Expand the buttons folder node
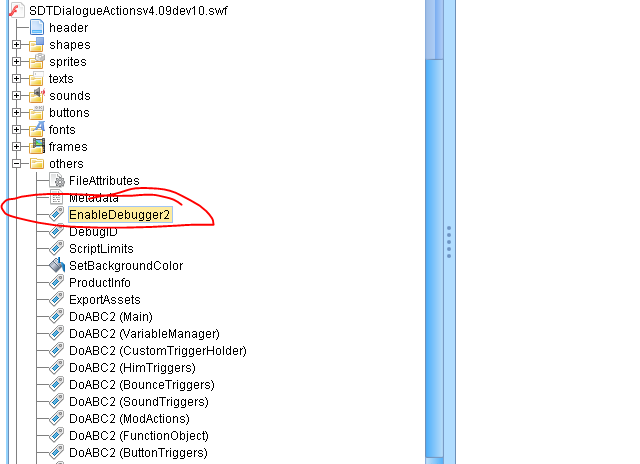Screen dimensions: 640x464 [x=17, y=113]
